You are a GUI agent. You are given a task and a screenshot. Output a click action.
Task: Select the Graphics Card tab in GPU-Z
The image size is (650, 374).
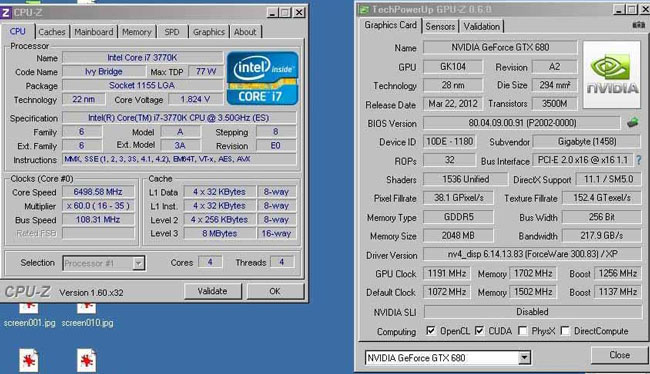click(x=390, y=25)
